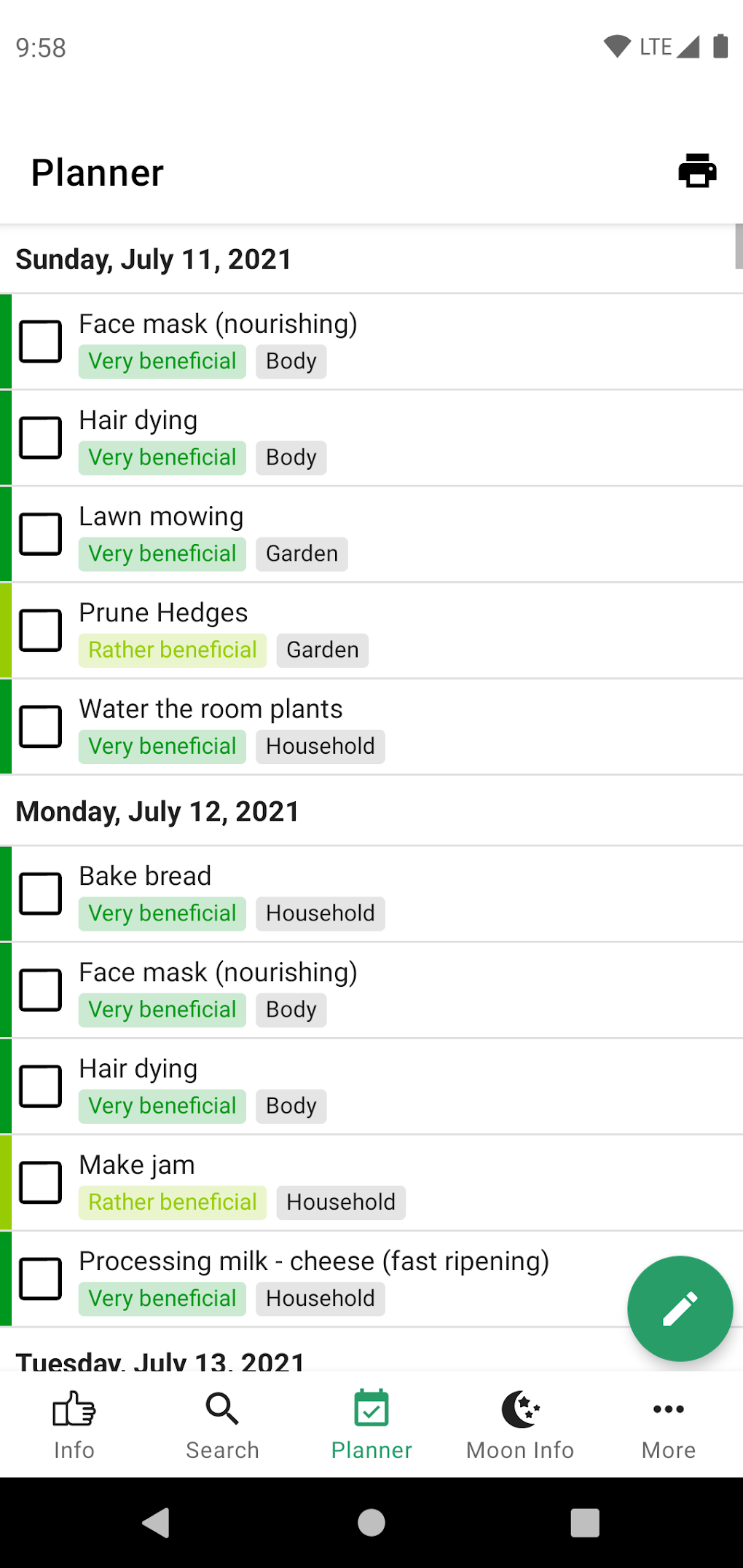The width and height of the screenshot is (743, 1568).
Task: Tap the Sunday, July 11, 2021 header
Action: click(154, 259)
